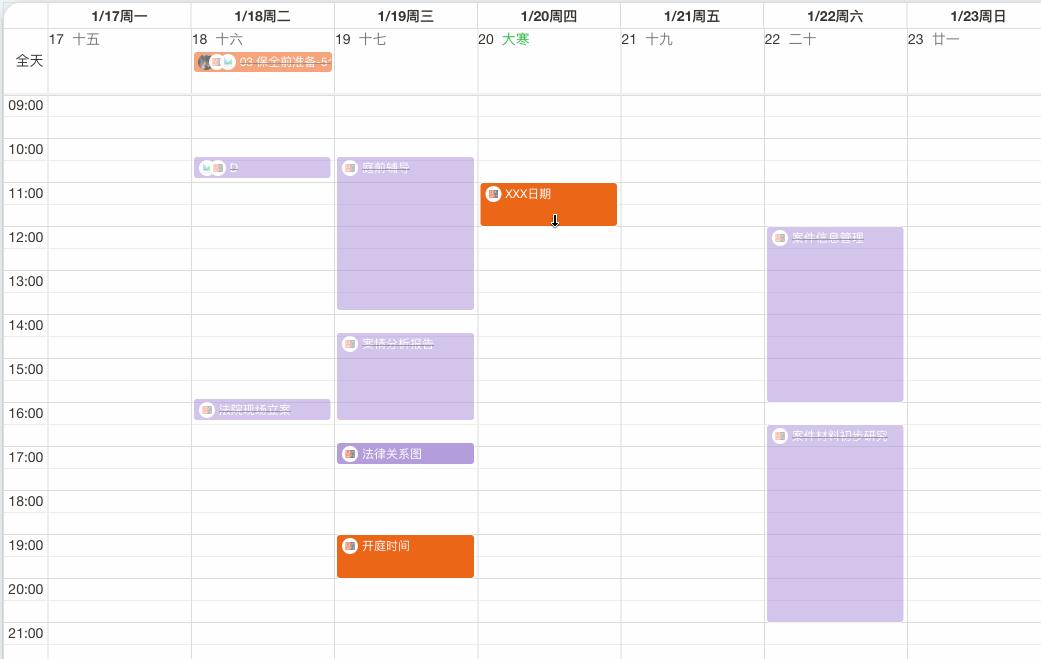Select the 1/18周二 column header
The width and height of the screenshot is (1041, 659).
262,16
